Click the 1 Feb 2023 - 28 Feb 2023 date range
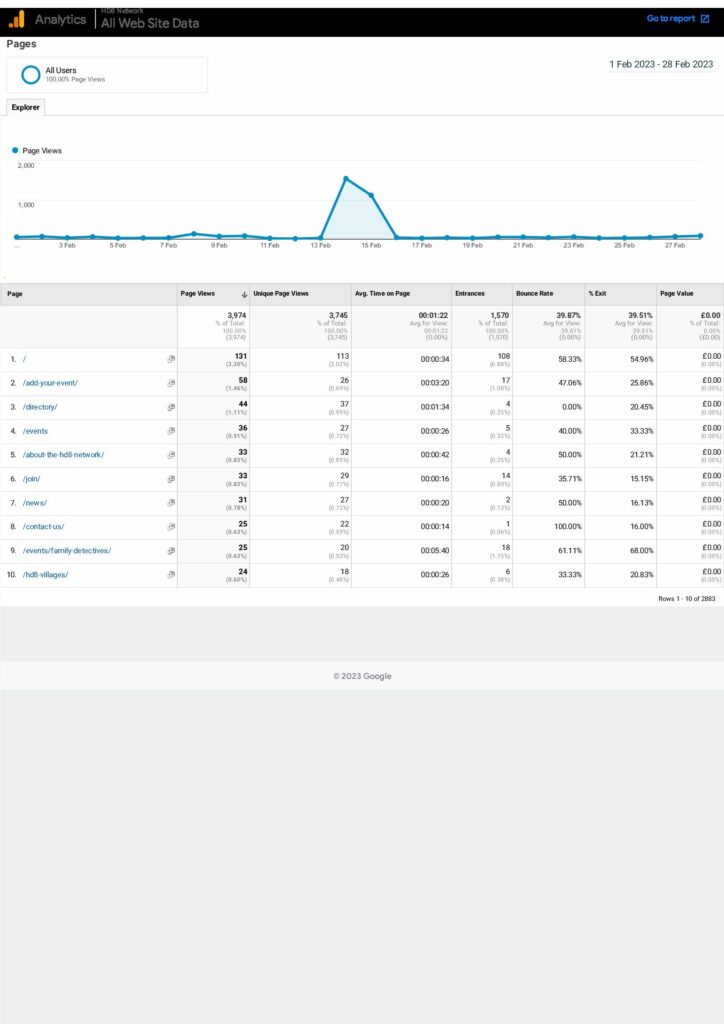724x1024 pixels. pos(661,64)
